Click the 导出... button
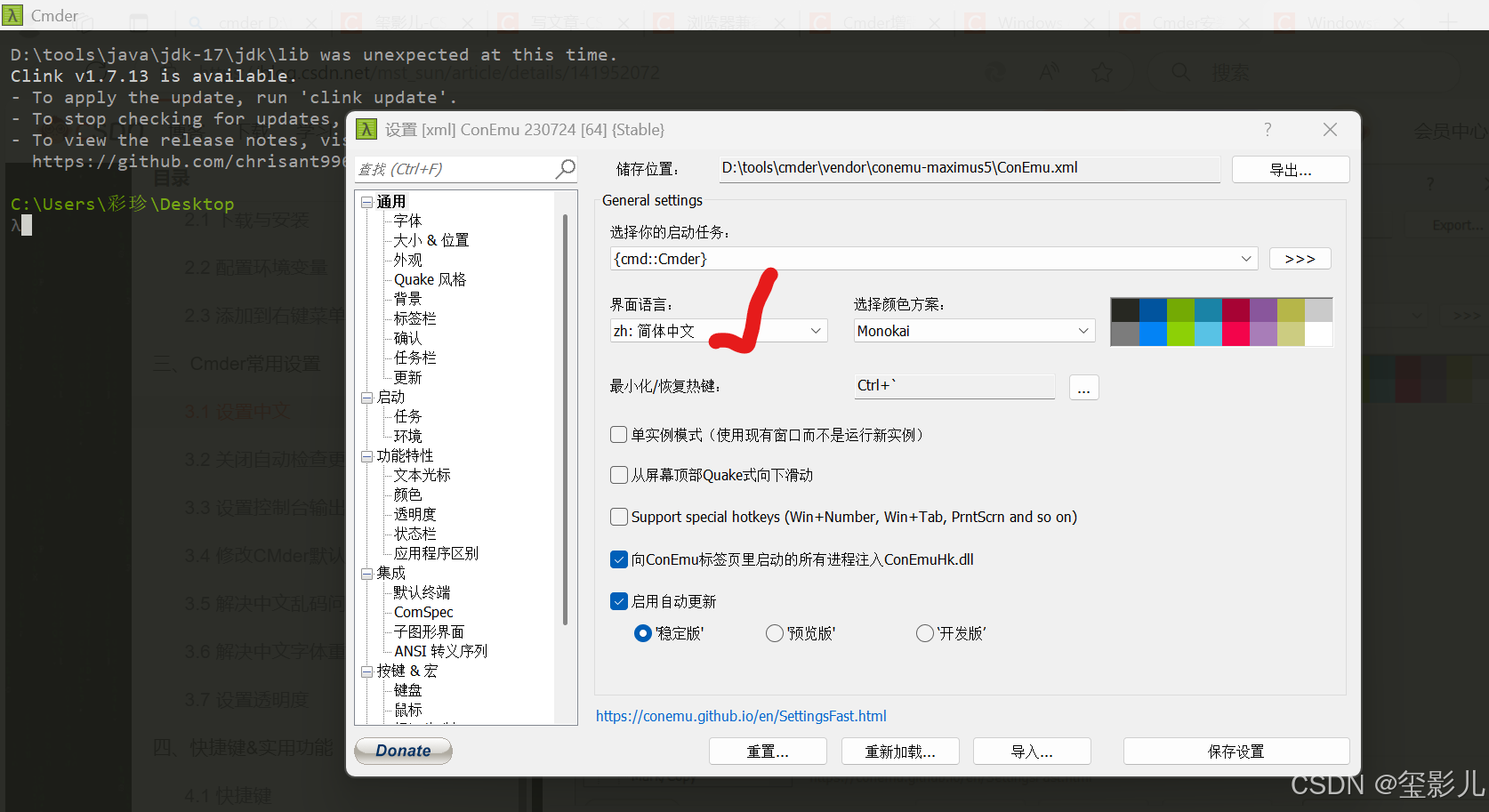1489x812 pixels. coord(1291,170)
